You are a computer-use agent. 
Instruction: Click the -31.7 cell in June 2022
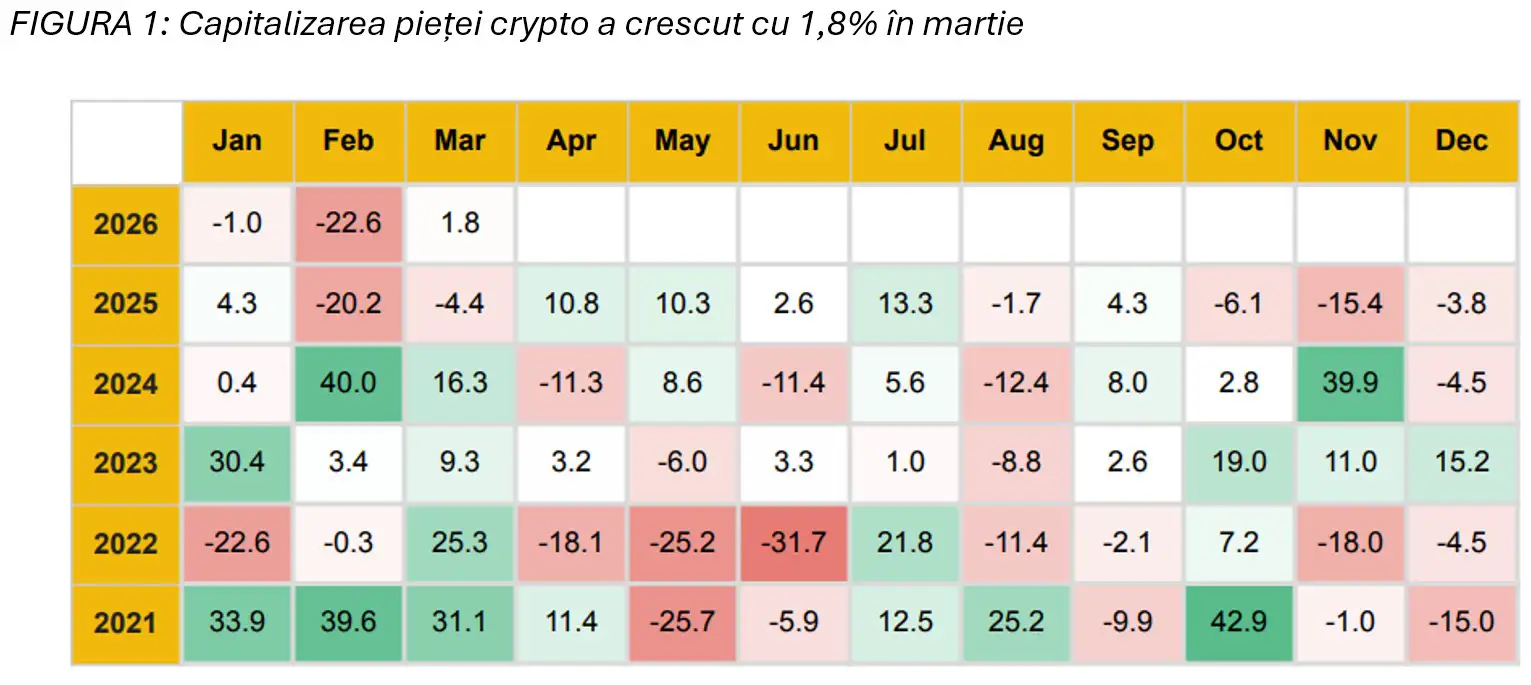tap(794, 543)
